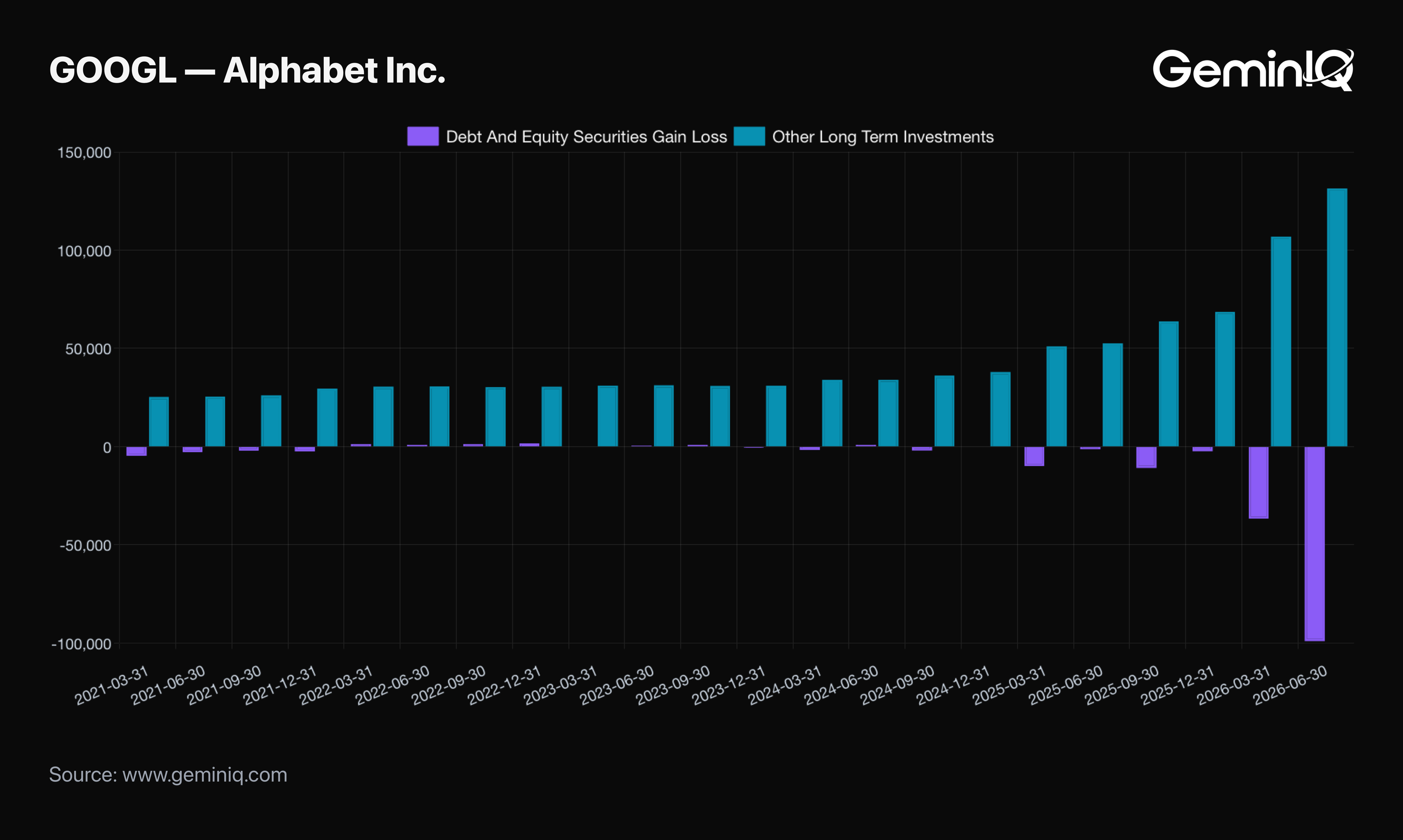1403x840 pixels.
Task: Click the 2026-06-30 date label
Action: [1290, 685]
